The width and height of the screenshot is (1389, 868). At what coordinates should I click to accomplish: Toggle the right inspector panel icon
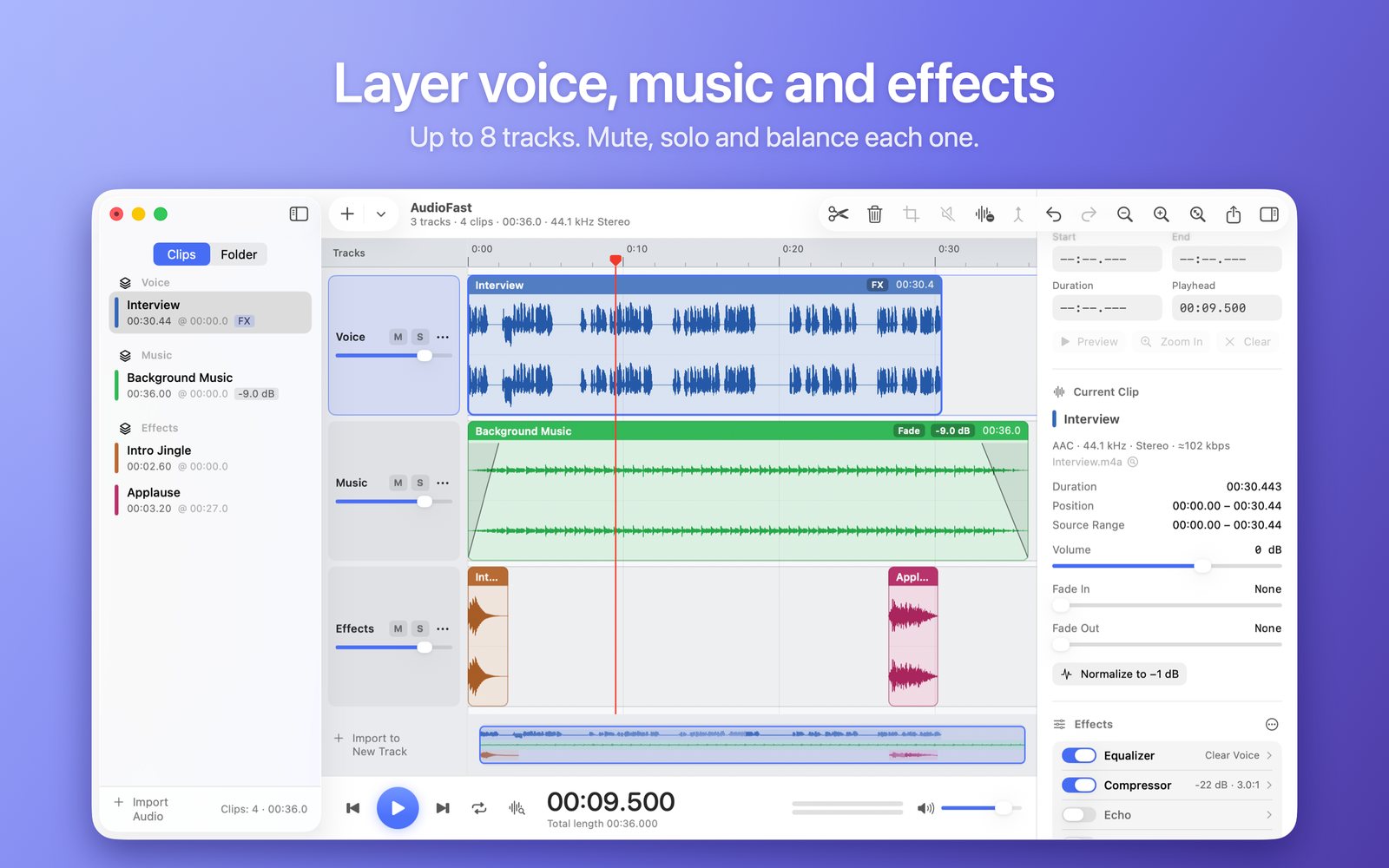coord(1269,214)
